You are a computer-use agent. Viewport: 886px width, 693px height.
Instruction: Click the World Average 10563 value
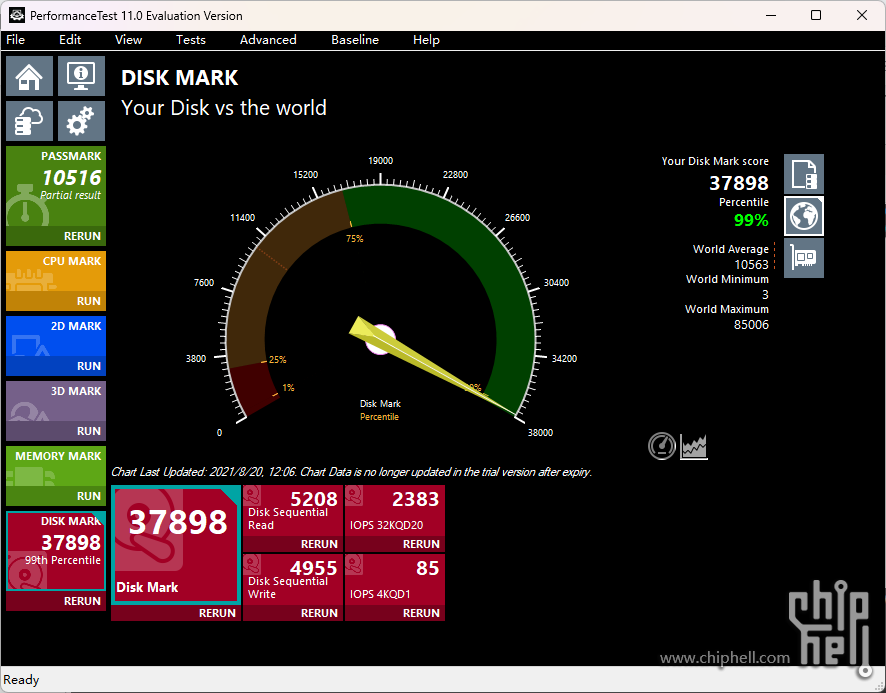[x=751, y=265]
